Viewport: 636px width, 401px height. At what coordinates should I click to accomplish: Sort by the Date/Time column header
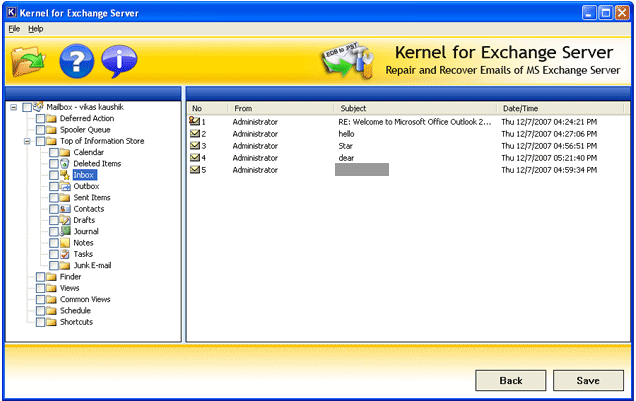pos(561,108)
